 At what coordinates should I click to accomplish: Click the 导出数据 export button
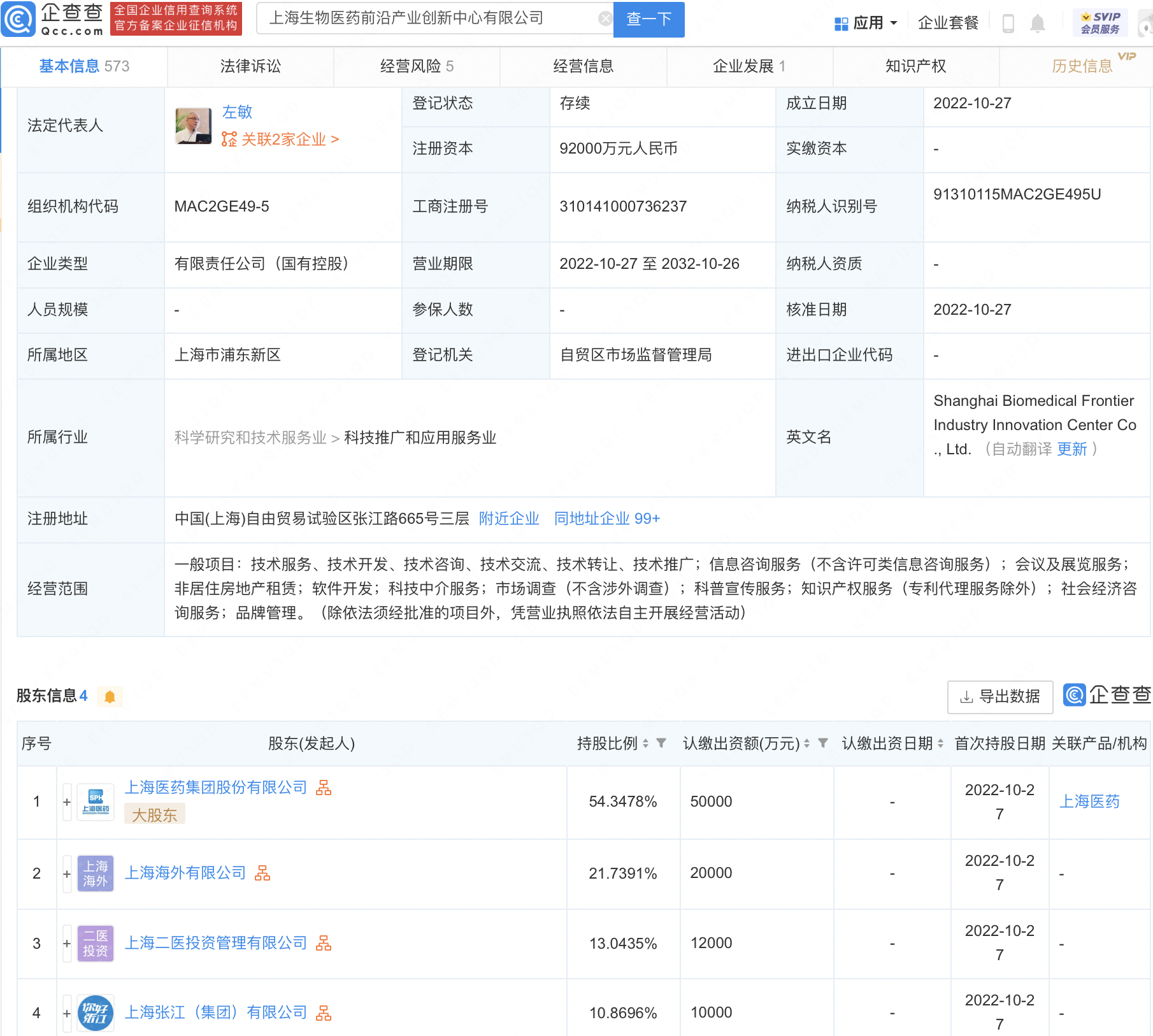point(1000,696)
